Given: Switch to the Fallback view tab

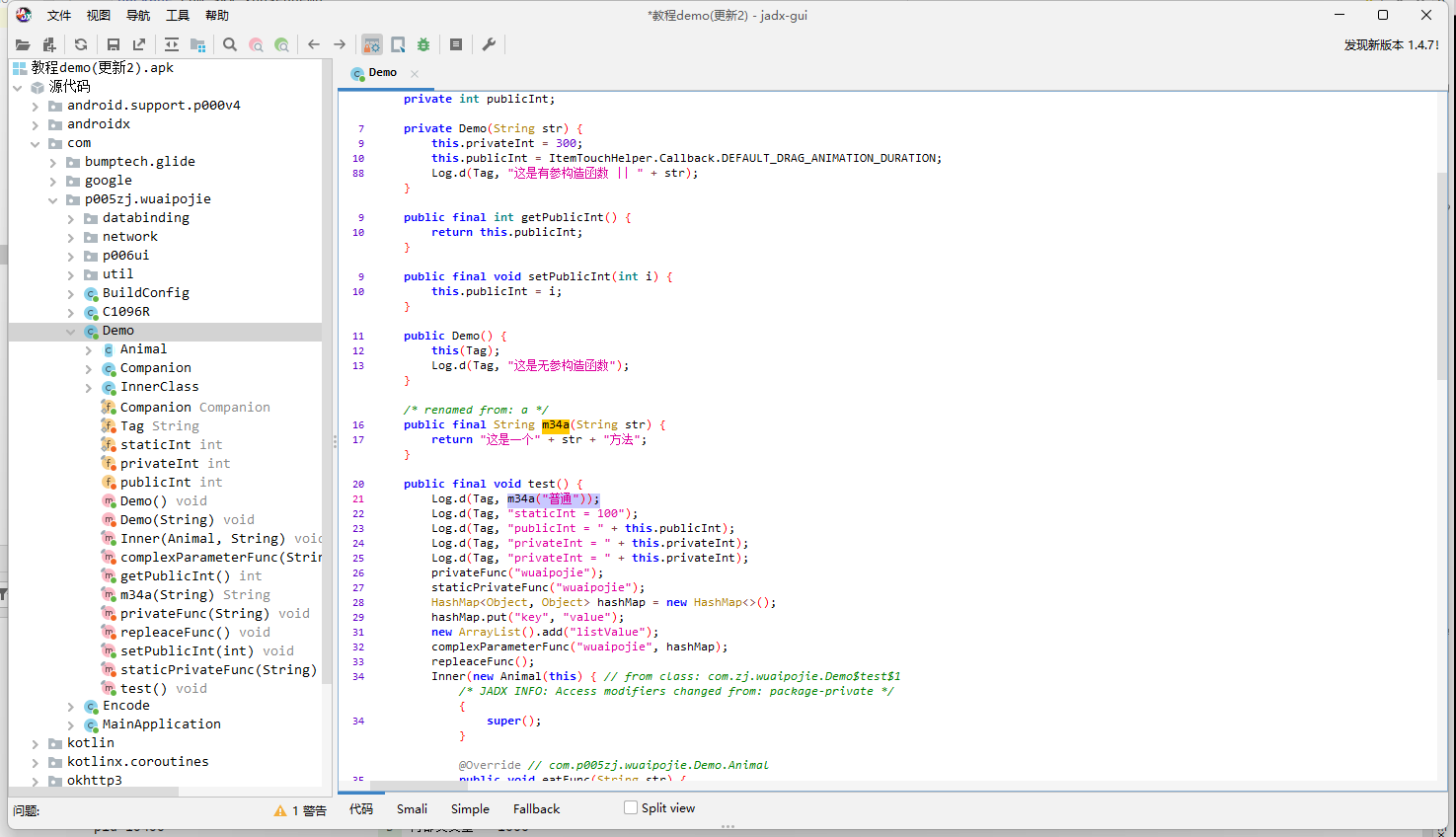Looking at the screenshot, I should point(536,809).
